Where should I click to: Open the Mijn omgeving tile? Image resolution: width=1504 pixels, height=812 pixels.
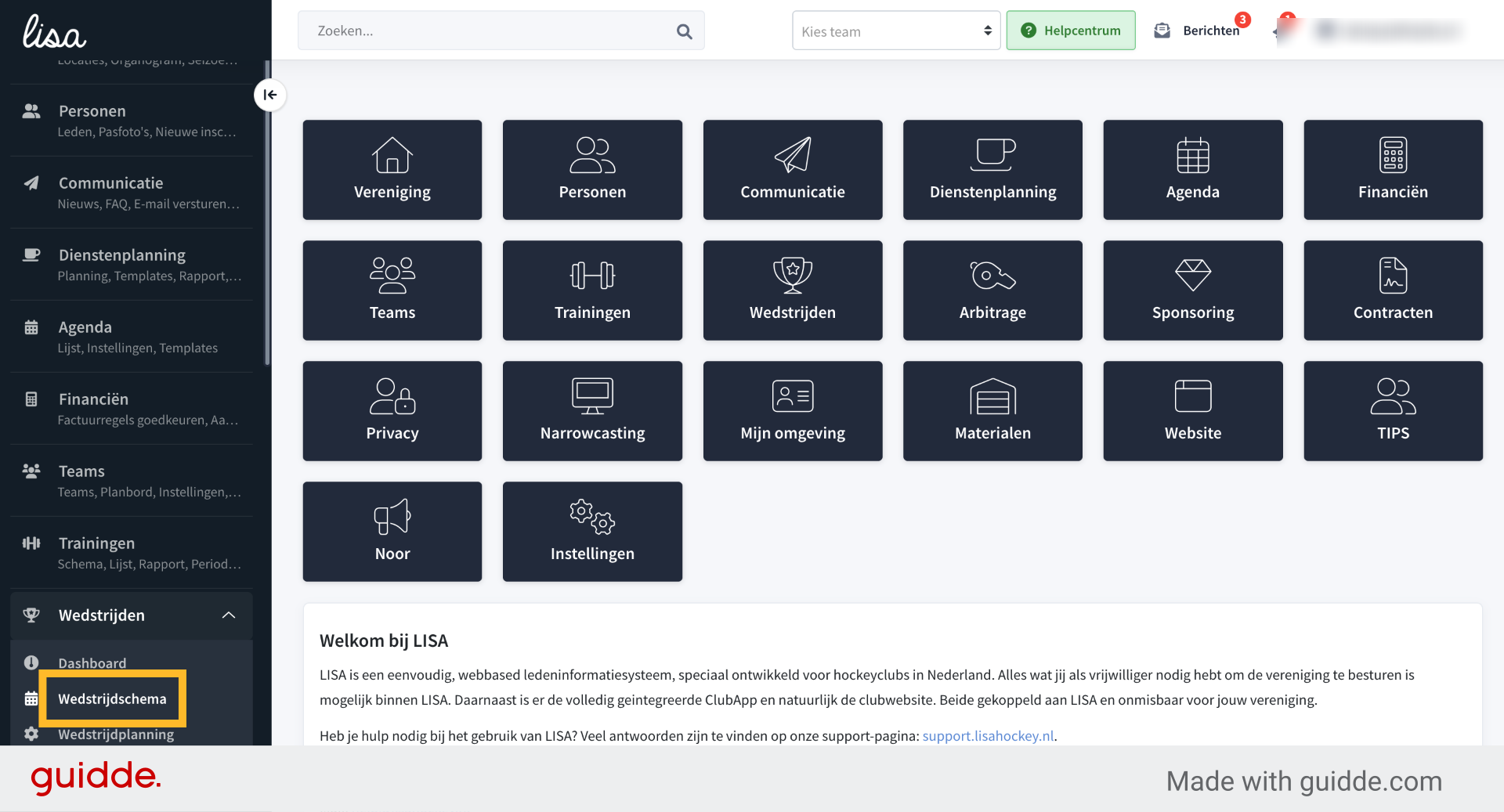tap(793, 410)
